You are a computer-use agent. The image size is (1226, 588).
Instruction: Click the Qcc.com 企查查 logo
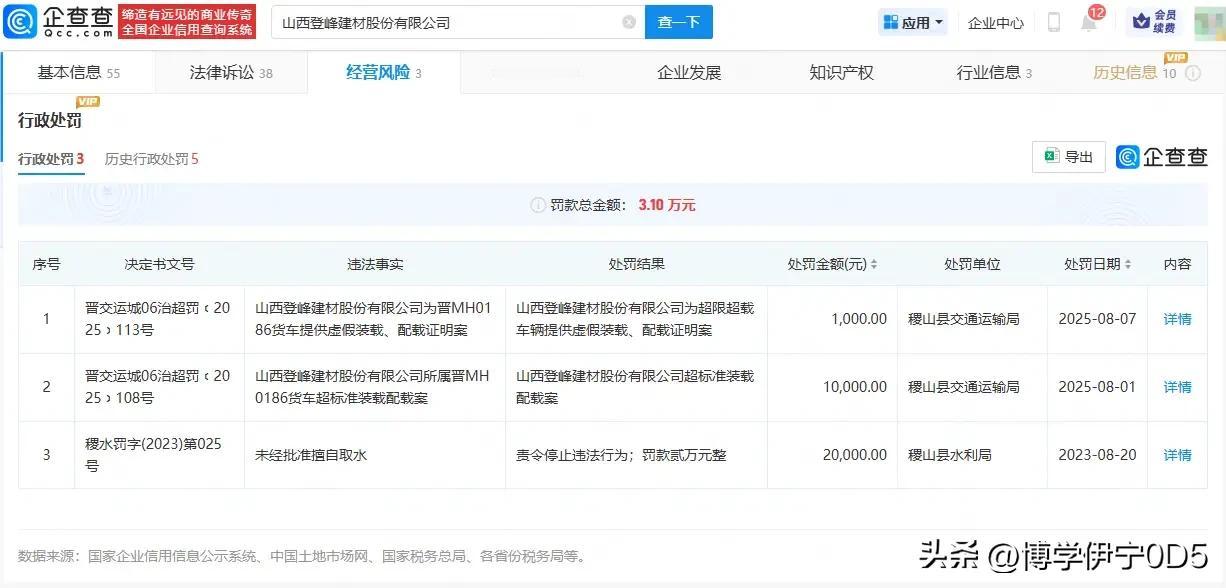(59, 22)
